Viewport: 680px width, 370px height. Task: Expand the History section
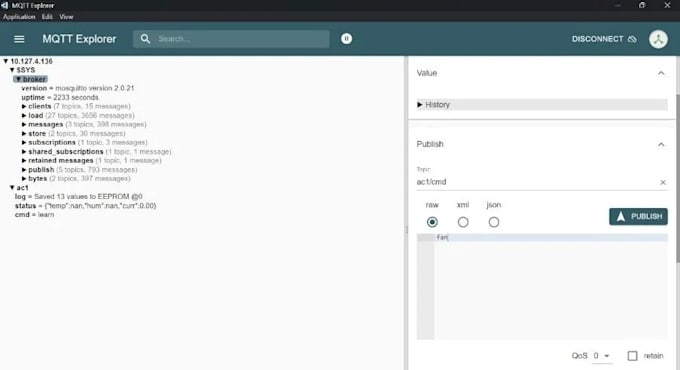click(542, 105)
